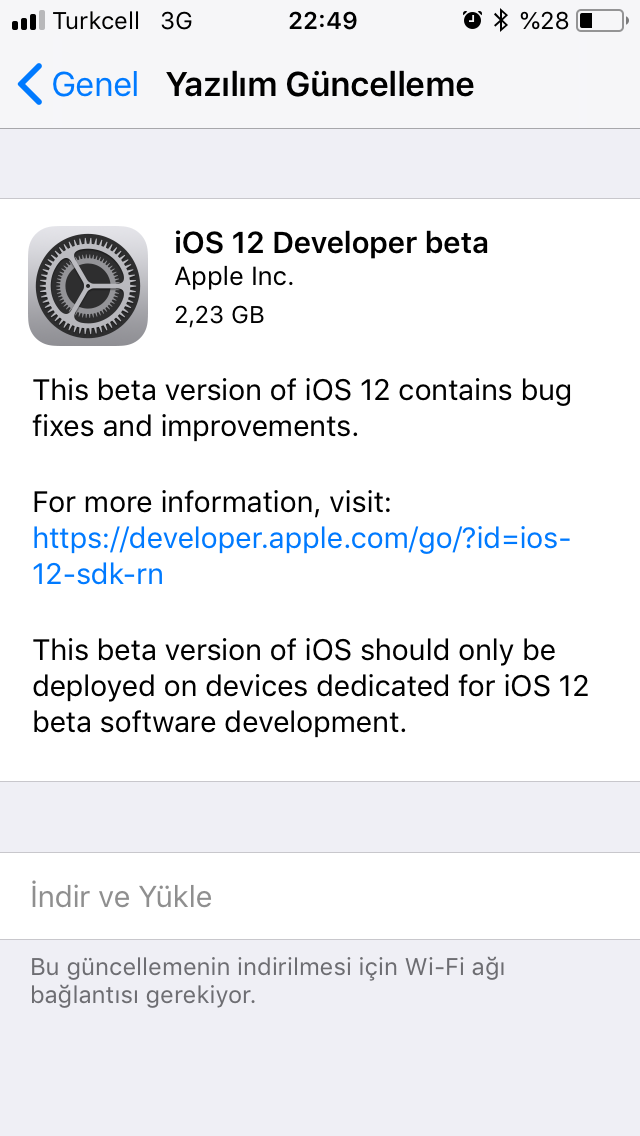Tap the Bluetooth status bar icon
The width and height of the screenshot is (640, 1136).
[500, 20]
